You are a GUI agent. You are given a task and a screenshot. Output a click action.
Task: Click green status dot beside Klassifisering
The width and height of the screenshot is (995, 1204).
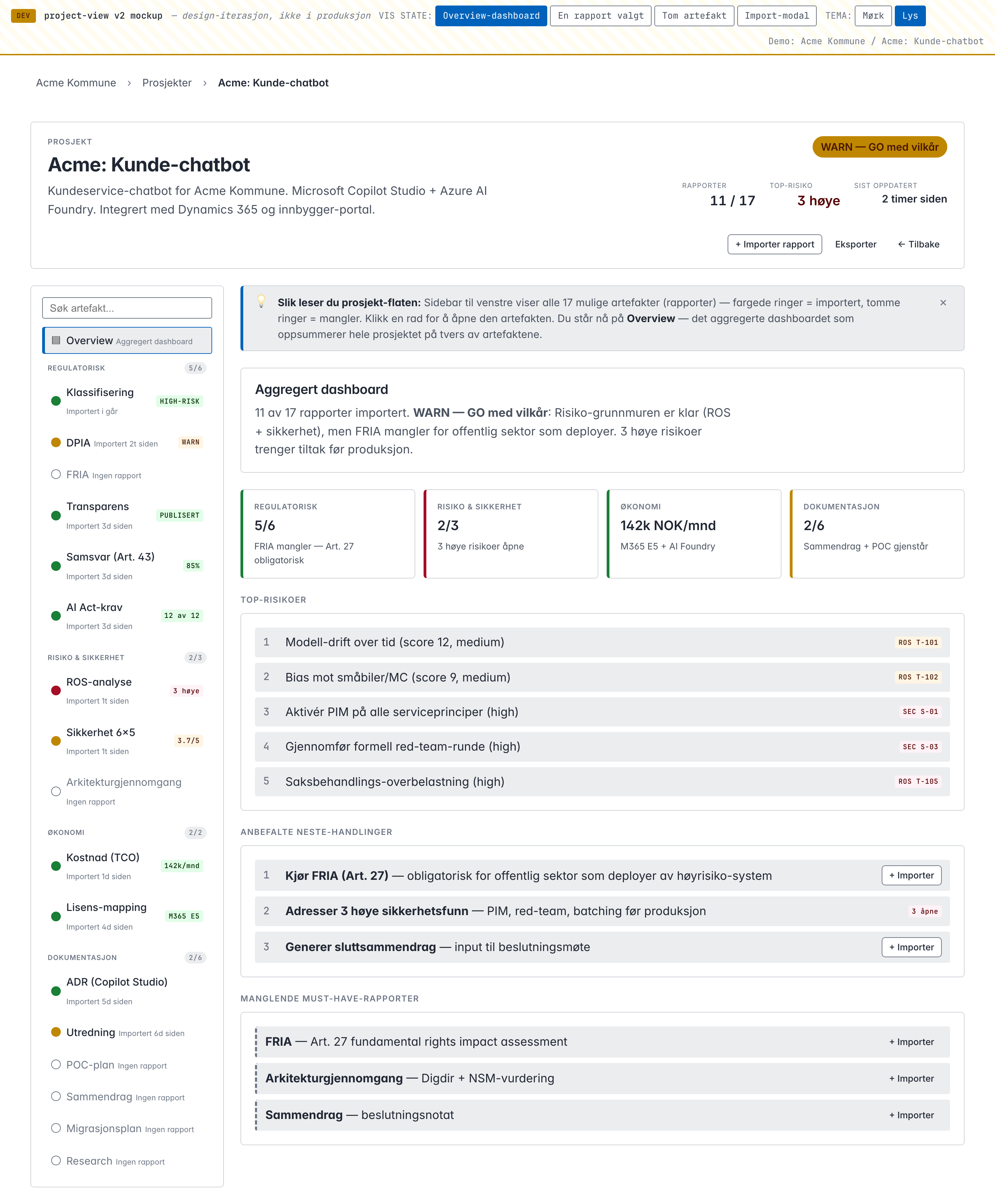pos(56,401)
